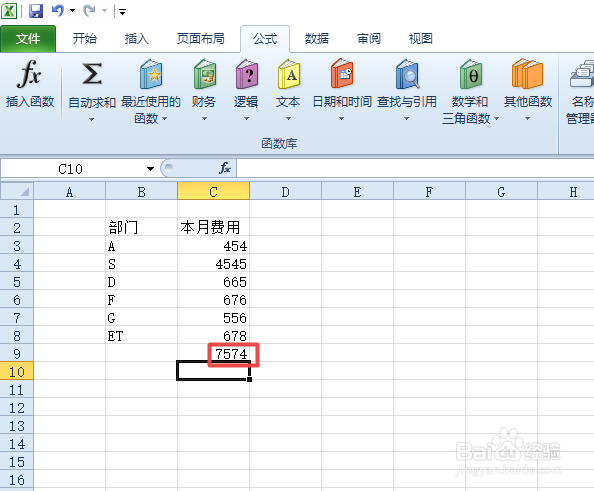Open Customize Quick Access Toolbar dropdown
594x491 pixels.
click(x=122, y=12)
